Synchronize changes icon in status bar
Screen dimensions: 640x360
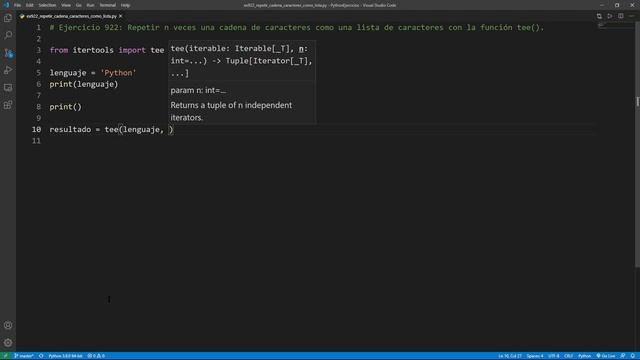coord(41,356)
